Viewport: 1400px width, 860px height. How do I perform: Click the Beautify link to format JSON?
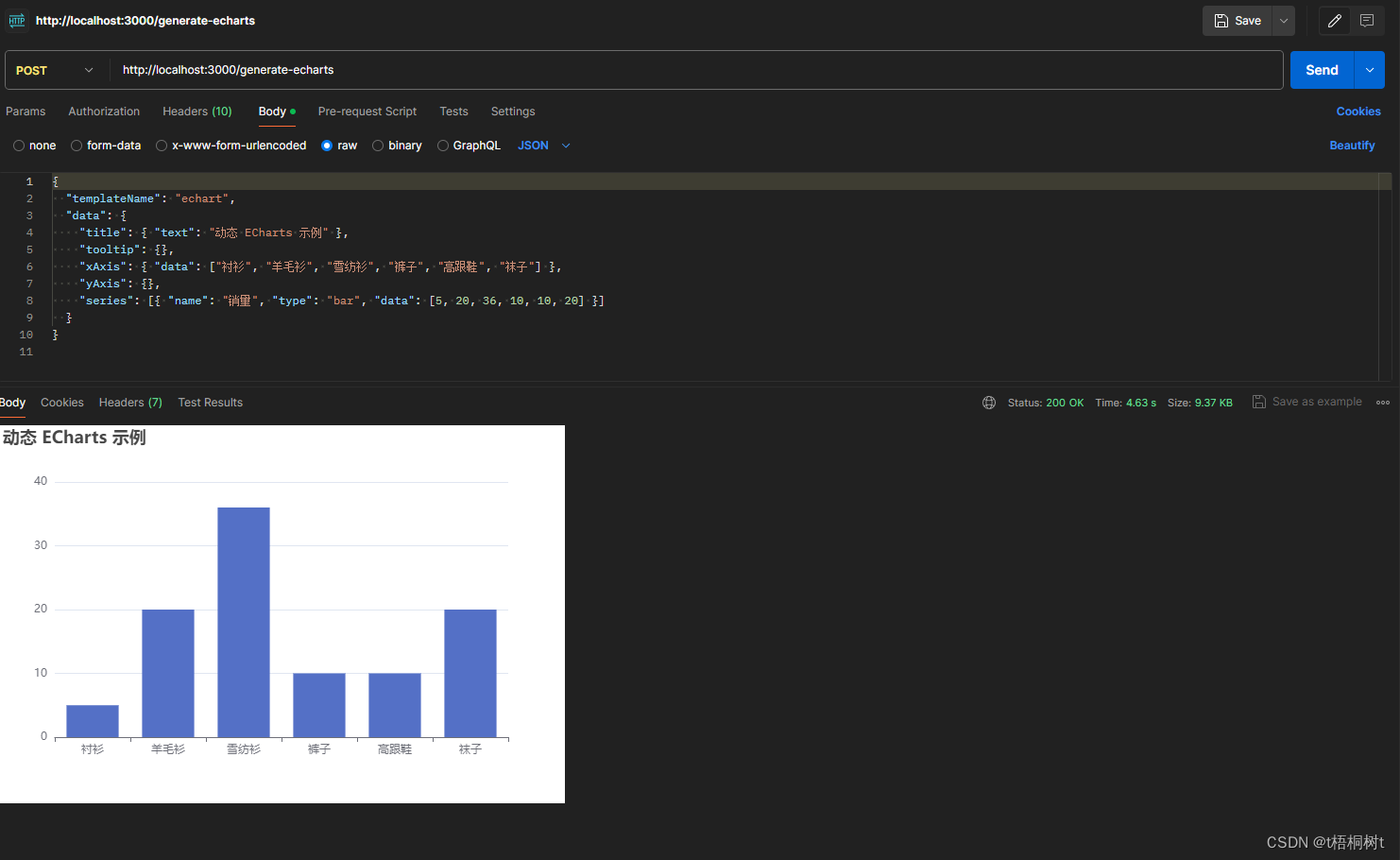click(1352, 145)
